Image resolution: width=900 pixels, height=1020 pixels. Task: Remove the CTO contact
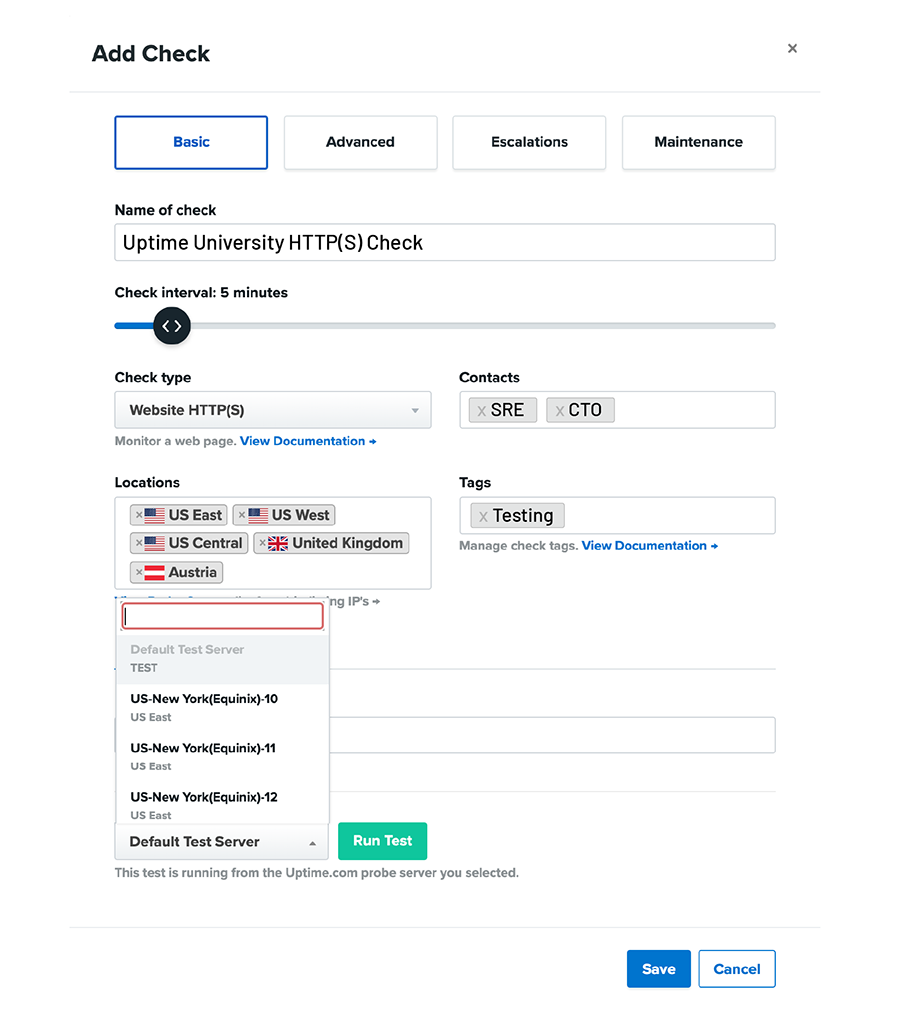pos(559,411)
